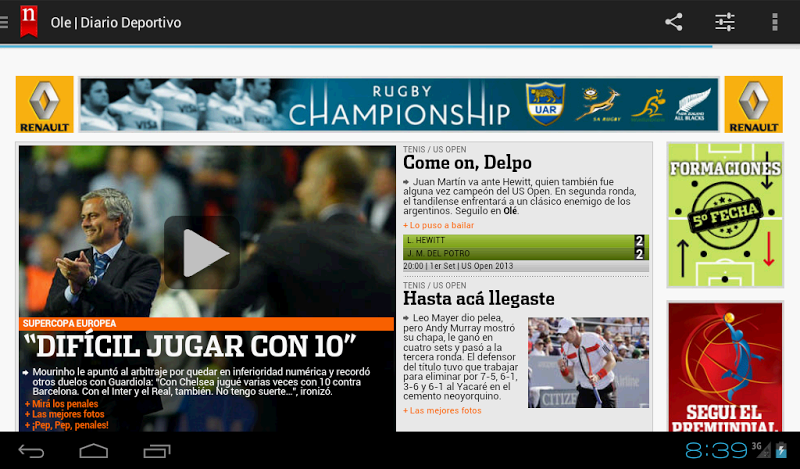Open the navigation drawer hamburger icon

click(4, 22)
